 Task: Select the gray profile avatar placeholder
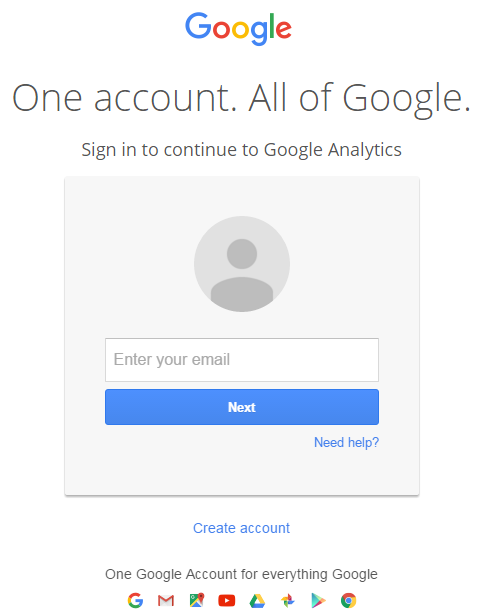[242, 264]
